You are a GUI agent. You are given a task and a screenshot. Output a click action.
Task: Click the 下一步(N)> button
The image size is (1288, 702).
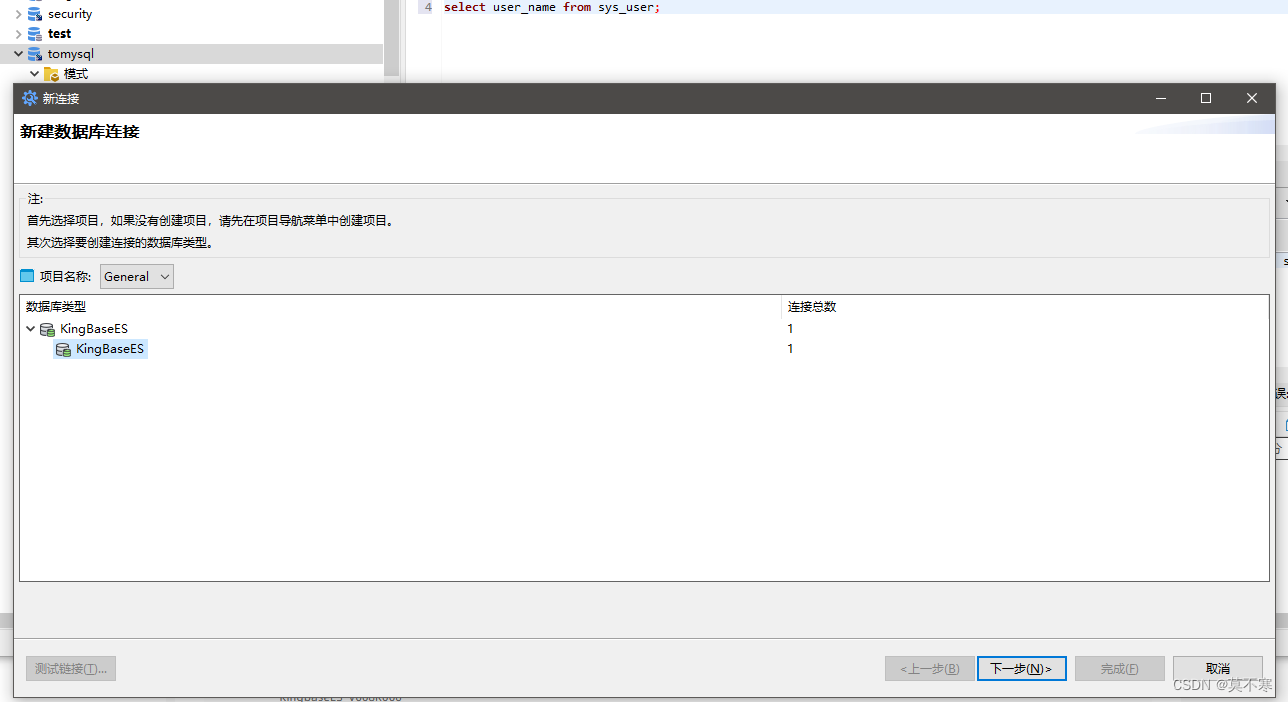pos(1021,669)
